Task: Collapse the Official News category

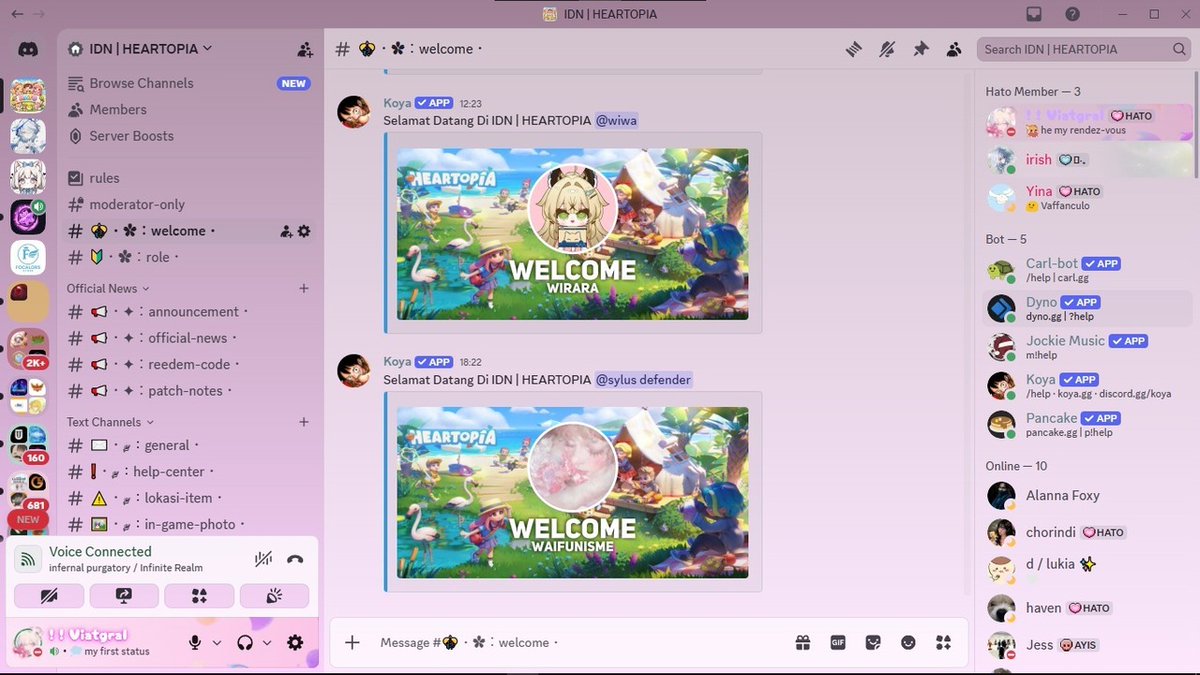Action: coord(108,288)
